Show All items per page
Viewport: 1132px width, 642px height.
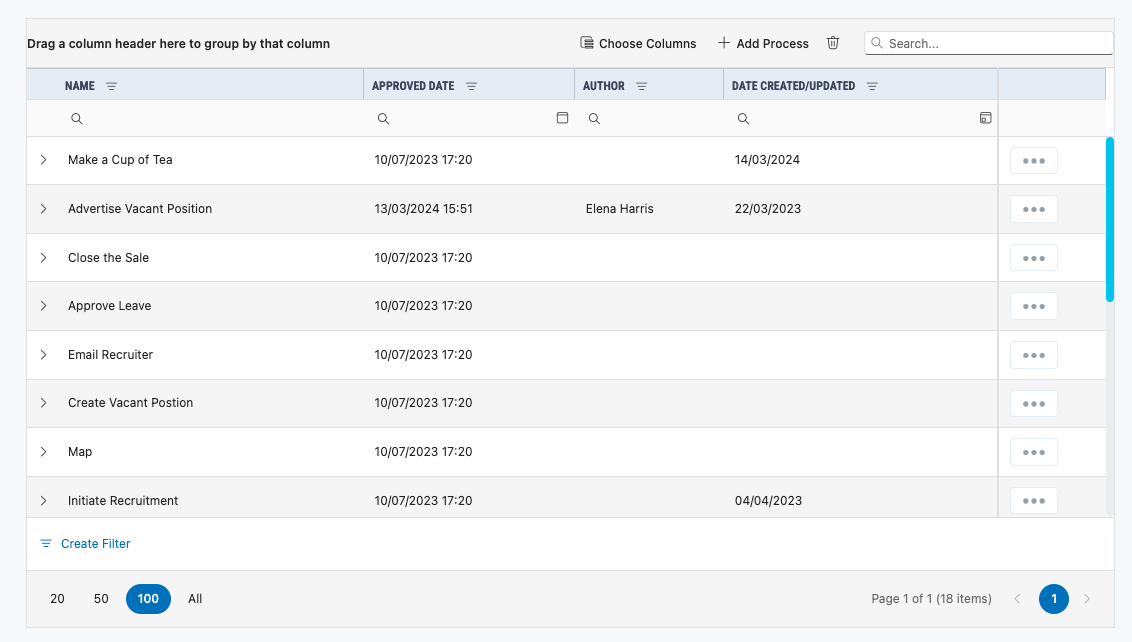195,599
